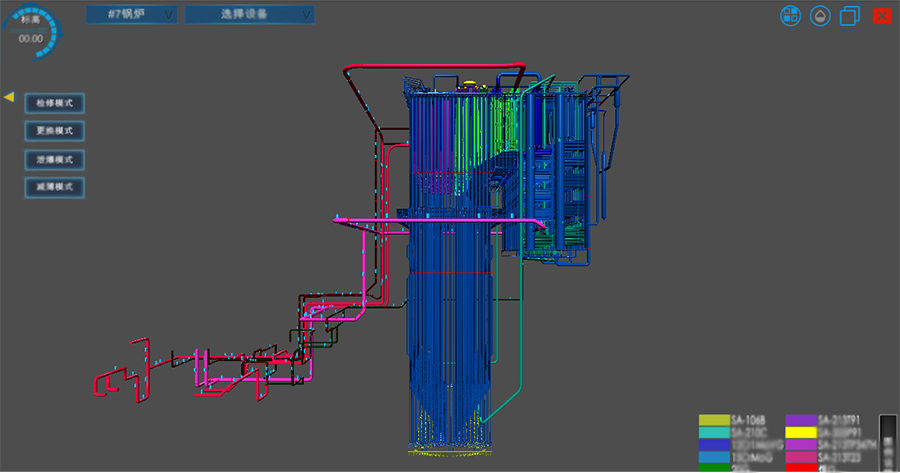
Task: Click the 00.00 elevation value readout
Action: point(30,39)
